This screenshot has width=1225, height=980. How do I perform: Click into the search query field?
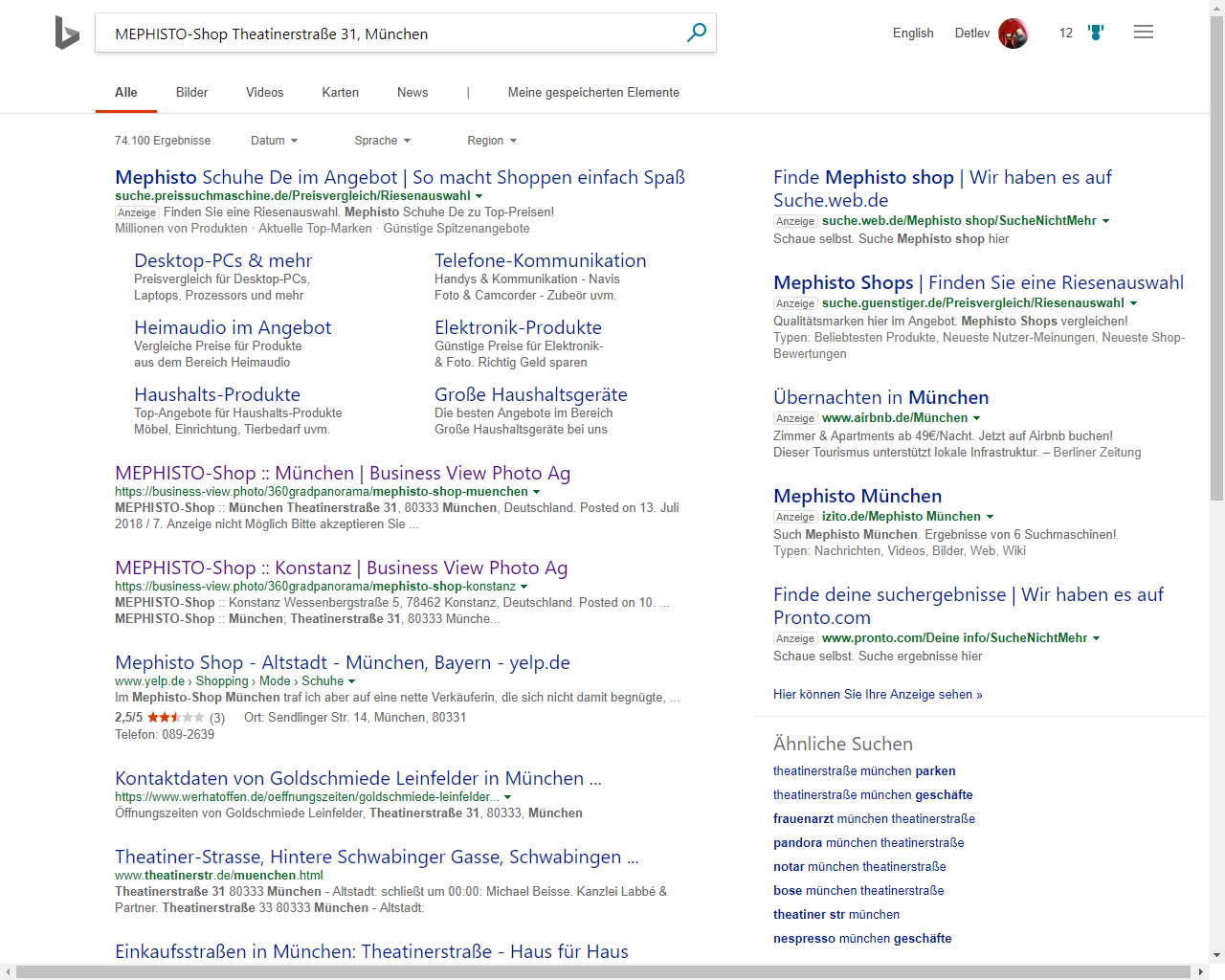pos(383,33)
